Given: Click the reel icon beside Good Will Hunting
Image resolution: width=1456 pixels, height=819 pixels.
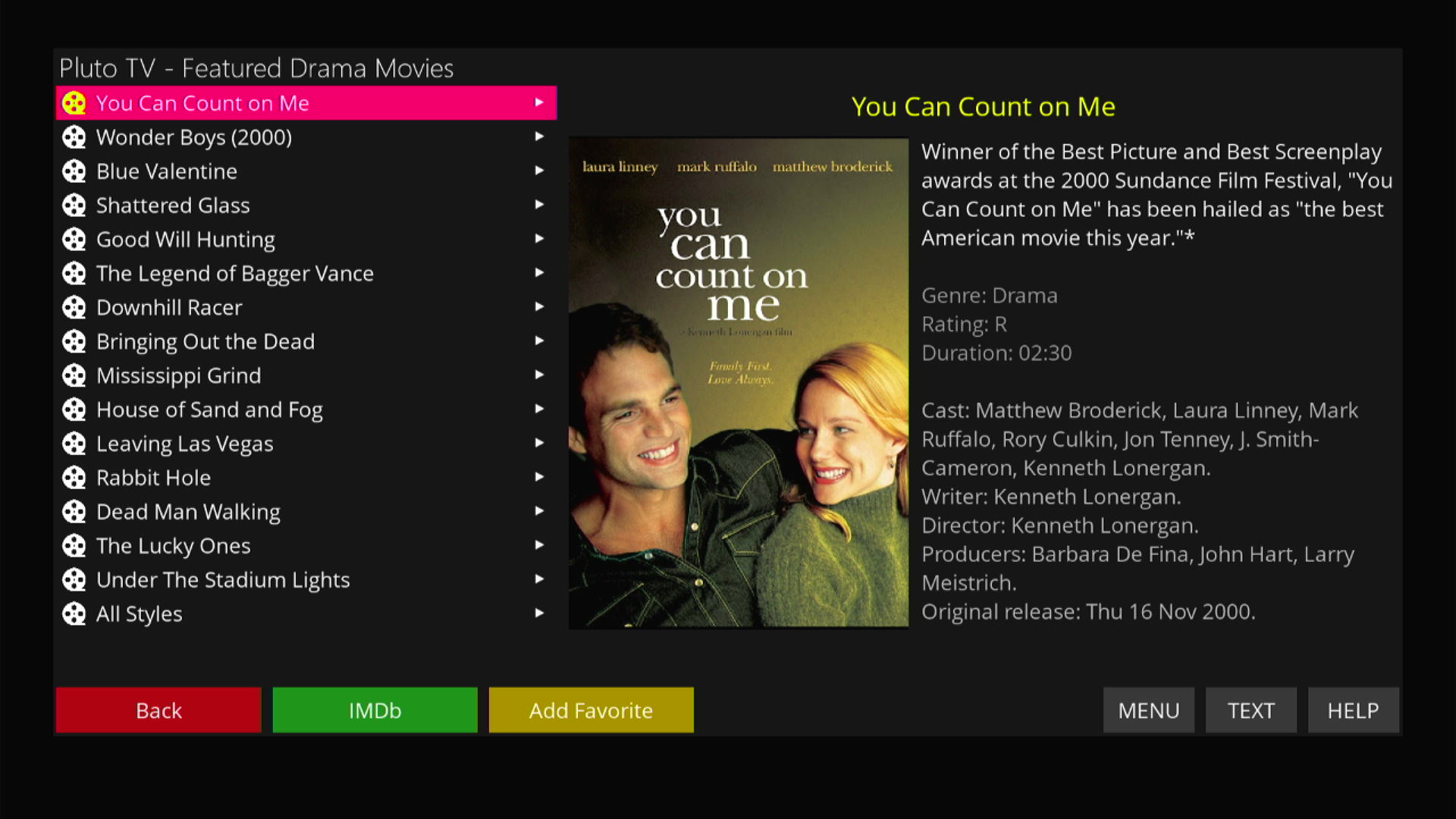Looking at the screenshot, I should (74, 240).
